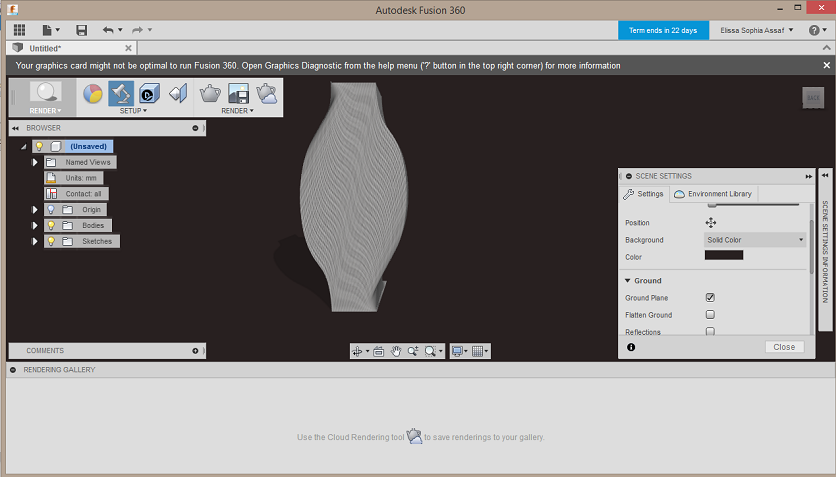
Task: Click the ViewCube BACK face
Action: pyautogui.click(x=813, y=98)
